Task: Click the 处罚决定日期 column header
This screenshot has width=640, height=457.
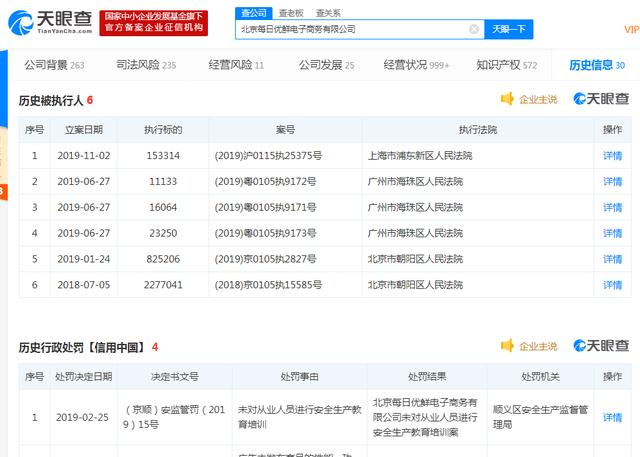Action: (x=83, y=376)
